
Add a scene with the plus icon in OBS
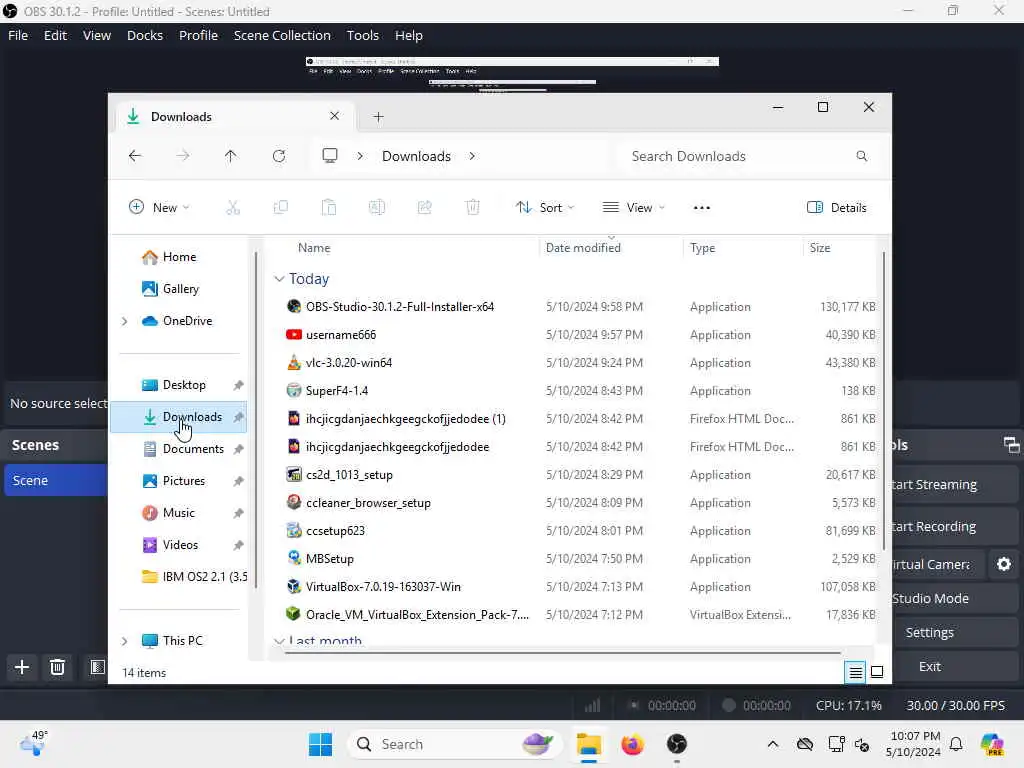(x=22, y=667)
